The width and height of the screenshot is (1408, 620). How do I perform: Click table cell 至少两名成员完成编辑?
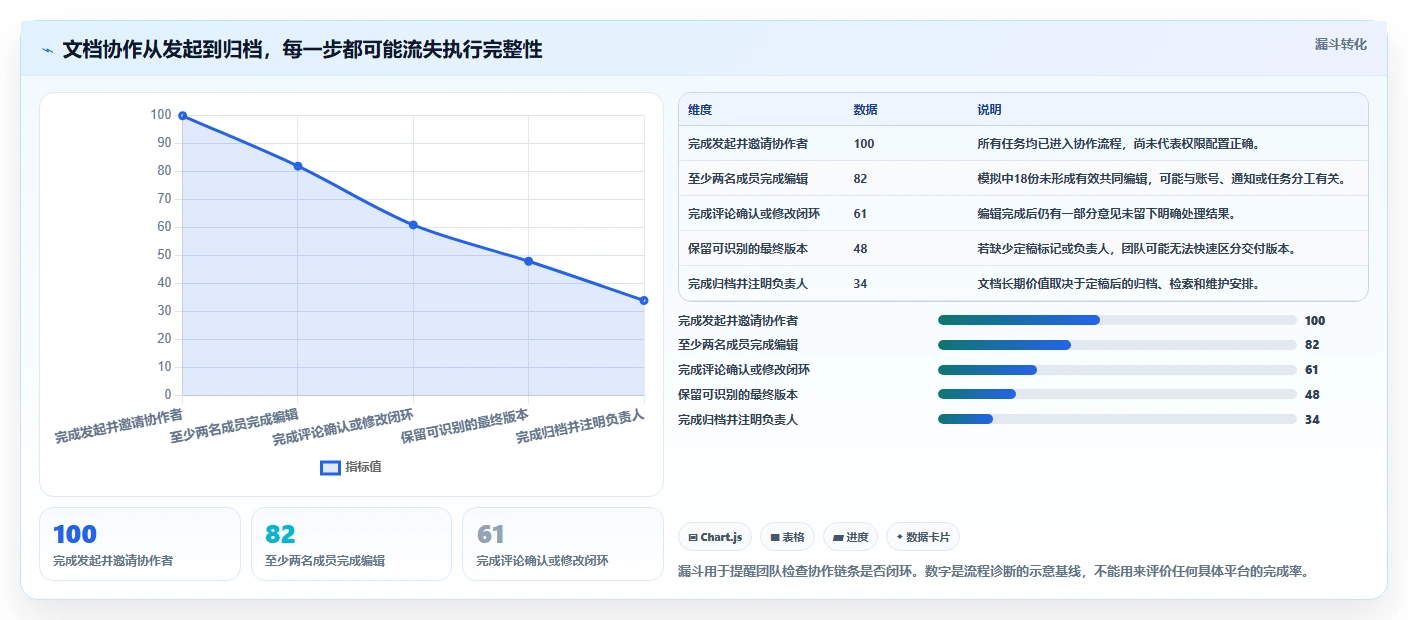coord(748,179)
